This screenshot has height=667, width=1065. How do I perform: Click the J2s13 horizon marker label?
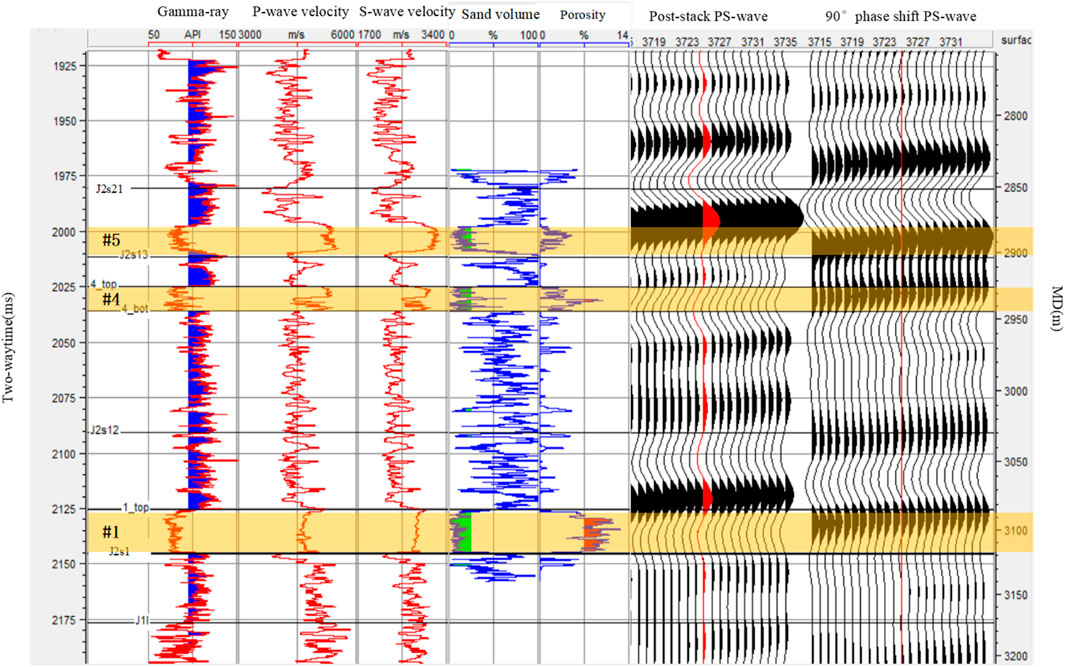point(132,256)
